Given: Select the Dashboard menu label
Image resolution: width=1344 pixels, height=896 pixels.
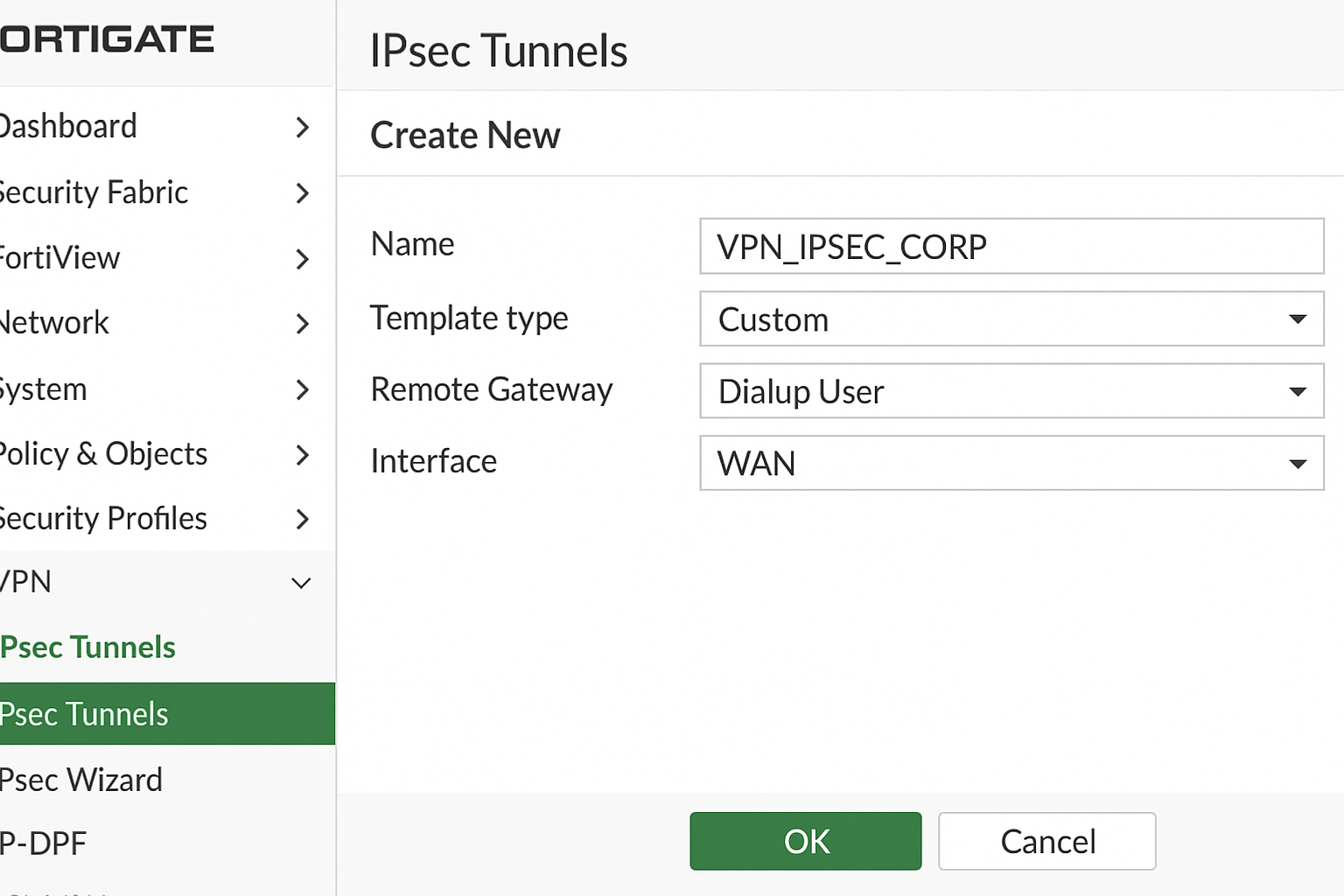Looking at the screenshot, I should tap(68, 127).
